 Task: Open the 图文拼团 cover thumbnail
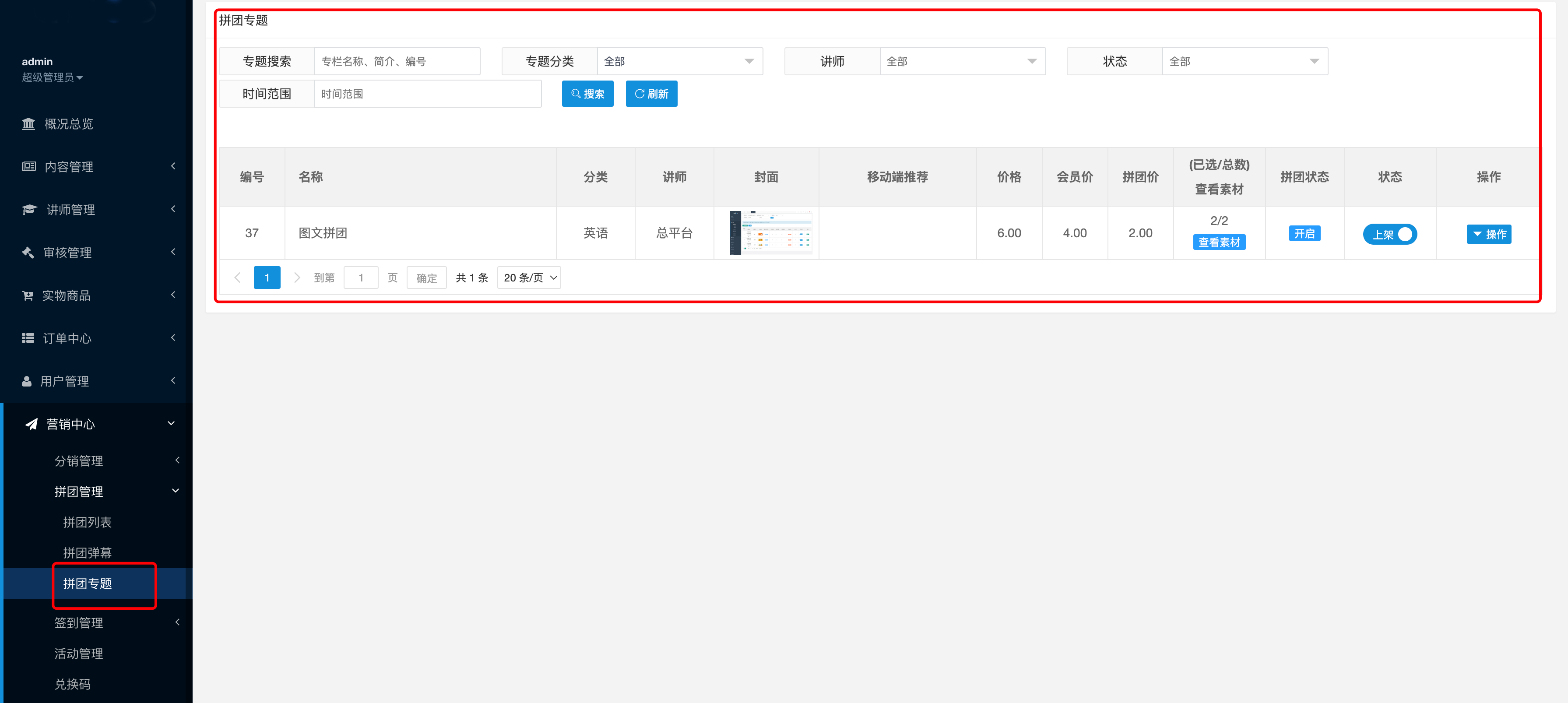click(x=770, y=233)
